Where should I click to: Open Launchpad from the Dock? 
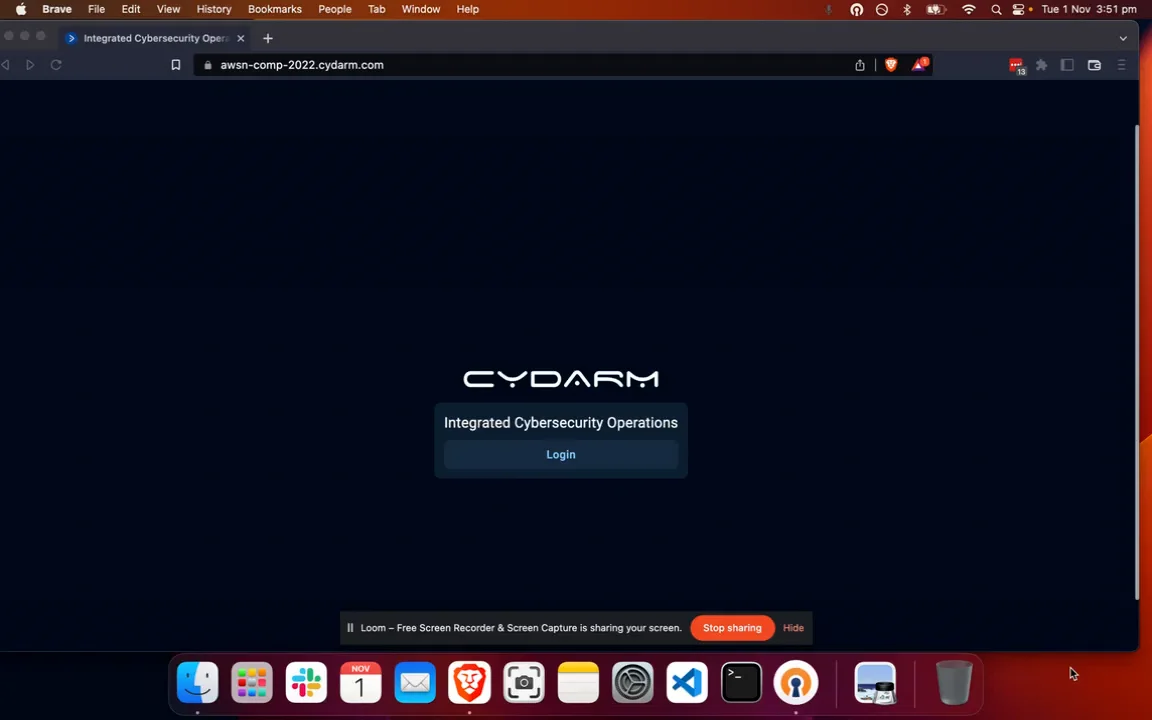tap(252, 683)
